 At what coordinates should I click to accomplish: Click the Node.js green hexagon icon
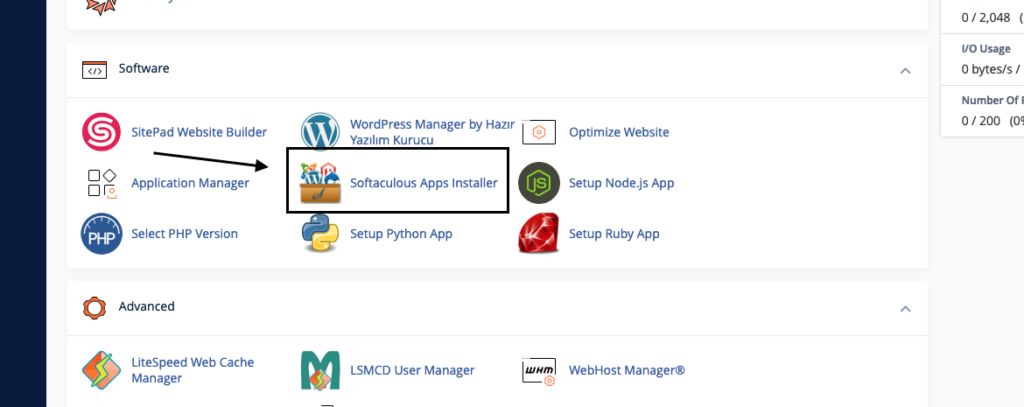(x=539, y=183)
